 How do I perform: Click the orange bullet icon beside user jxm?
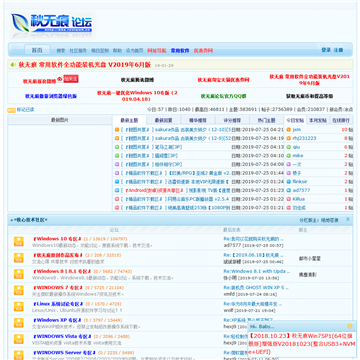(x=289, y=130)
